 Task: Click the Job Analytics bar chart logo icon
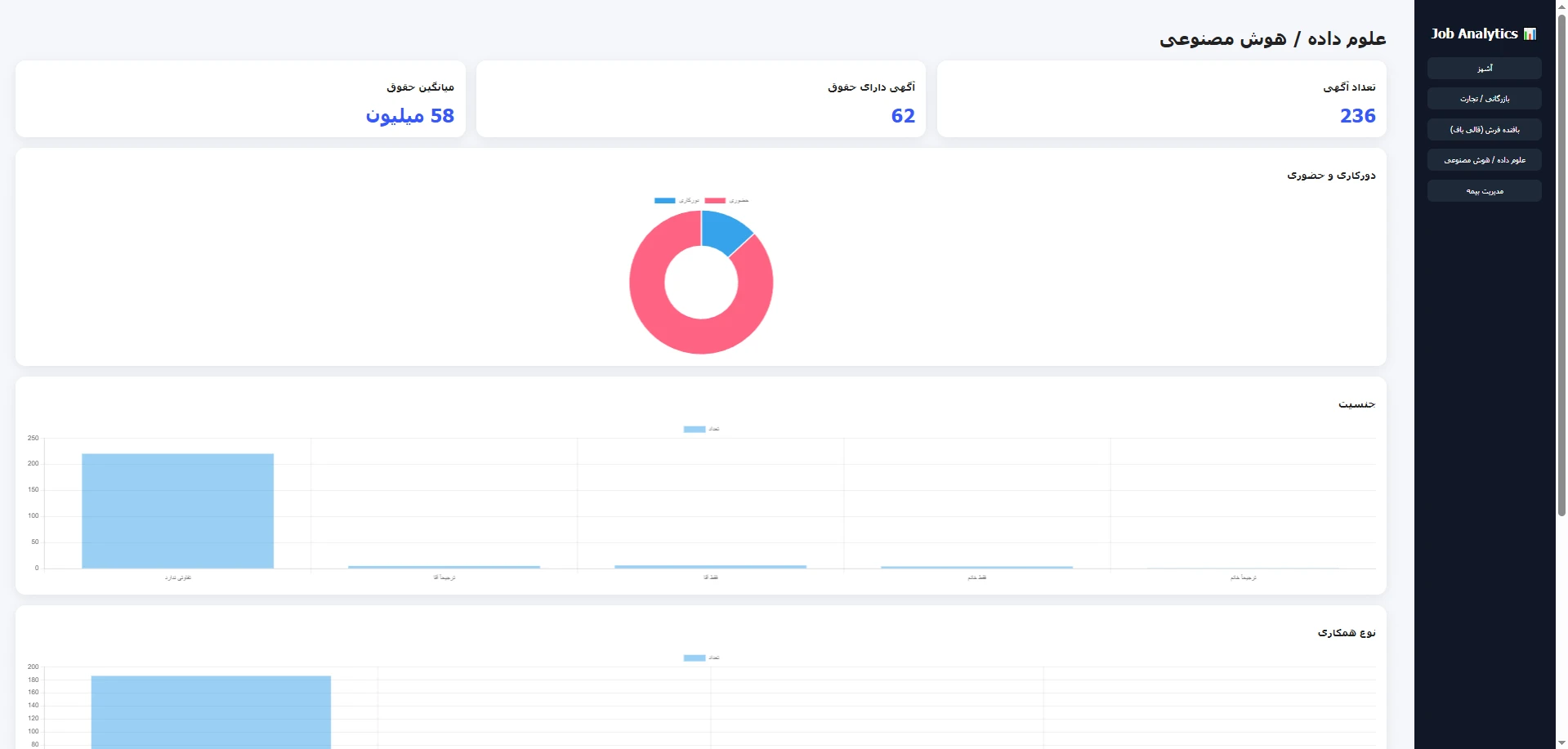[1530, 33]
